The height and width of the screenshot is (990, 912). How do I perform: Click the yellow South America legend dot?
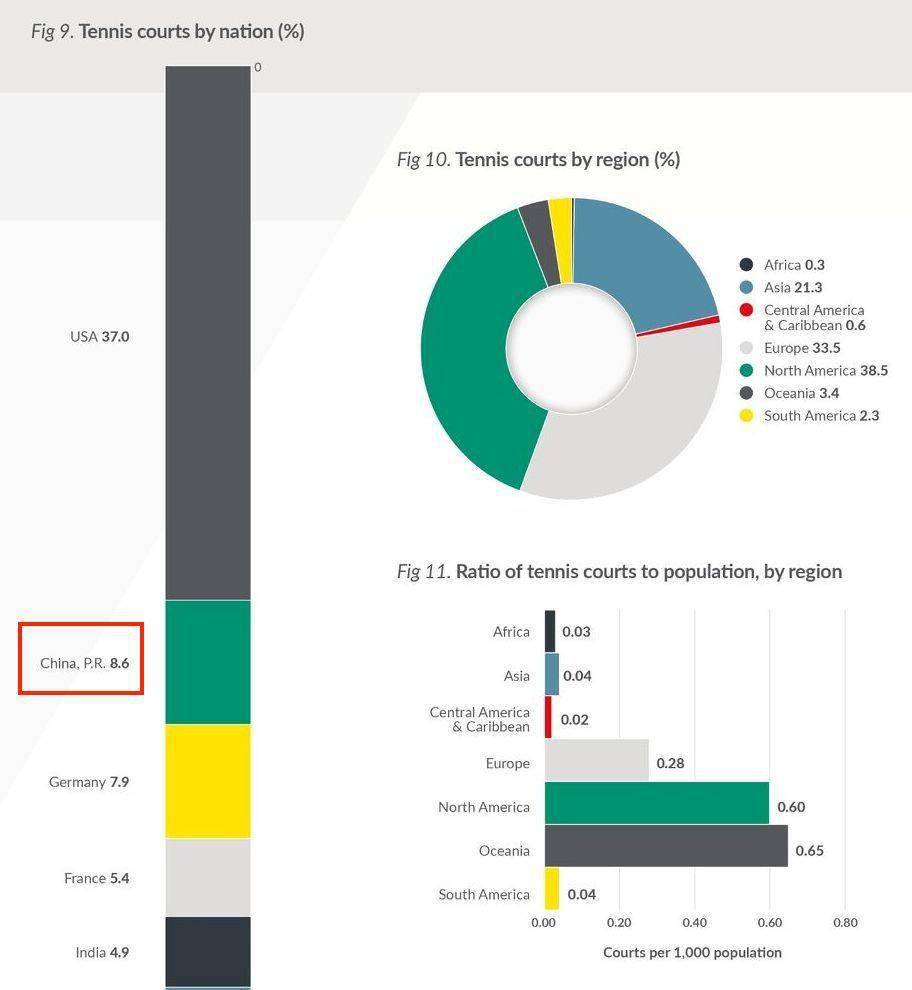tap(746, 416)
